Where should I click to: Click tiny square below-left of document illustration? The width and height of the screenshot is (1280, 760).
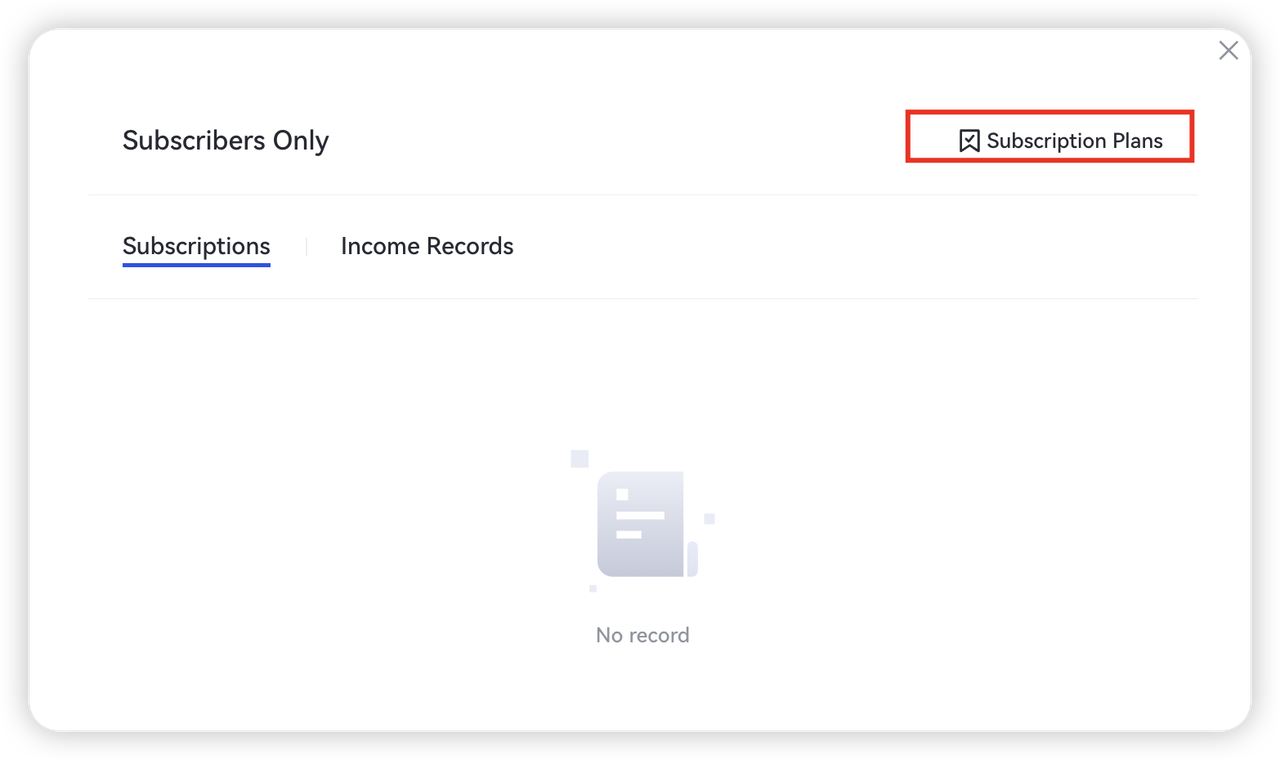click(593, 589)
